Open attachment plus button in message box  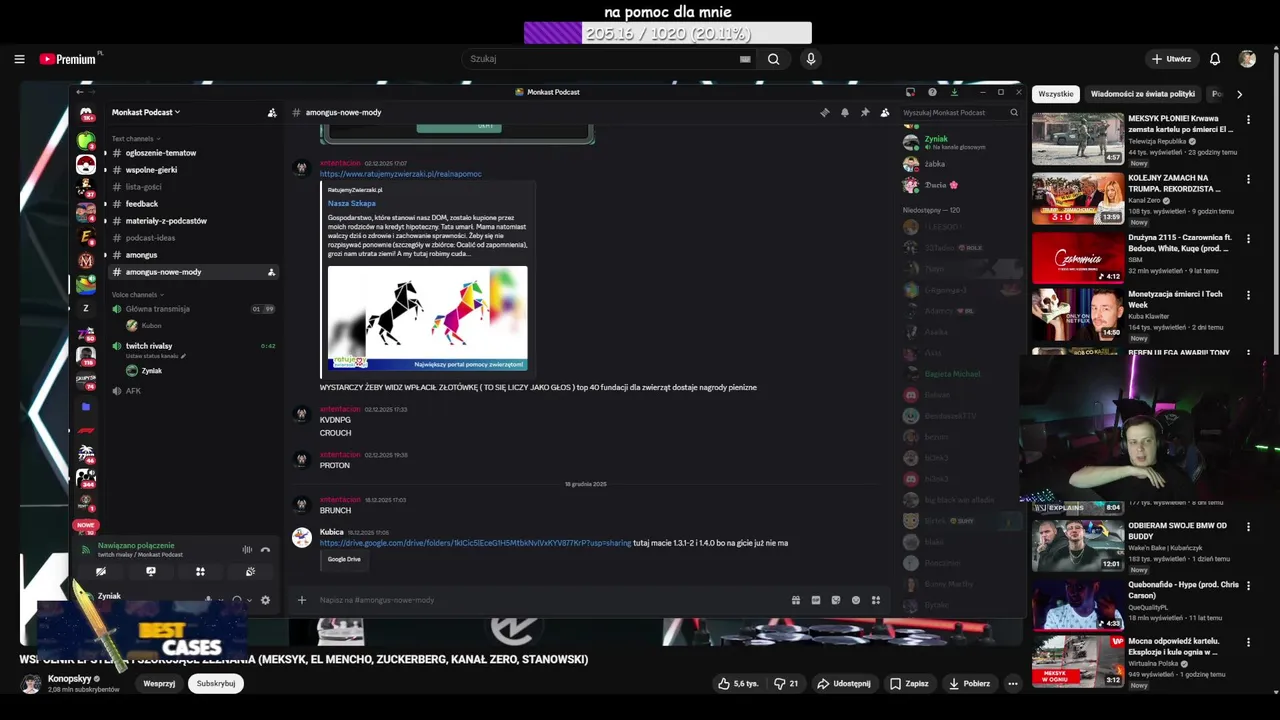pyautogui.click(x=302, y=600)
